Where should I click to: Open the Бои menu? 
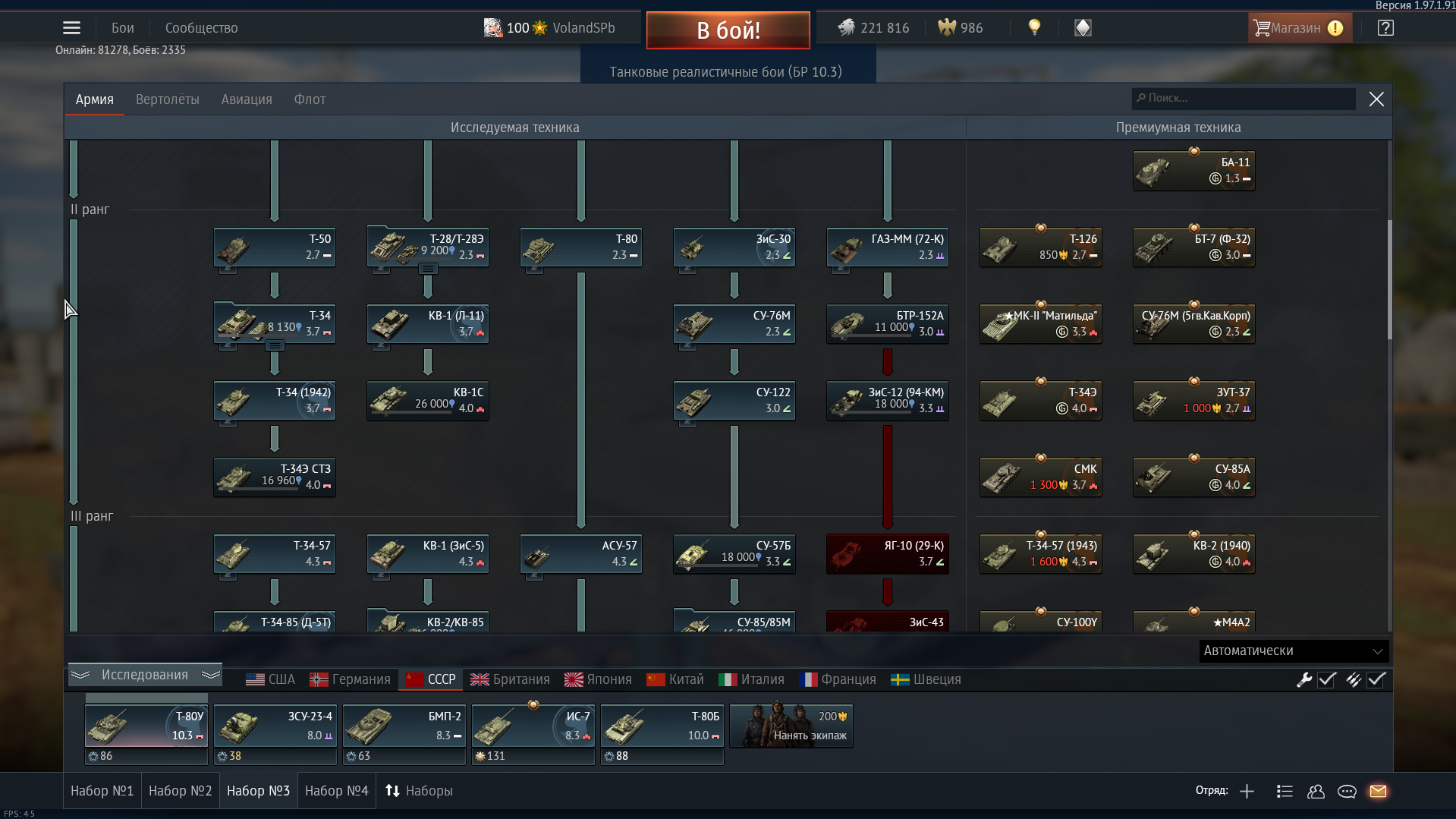point(123,28)
